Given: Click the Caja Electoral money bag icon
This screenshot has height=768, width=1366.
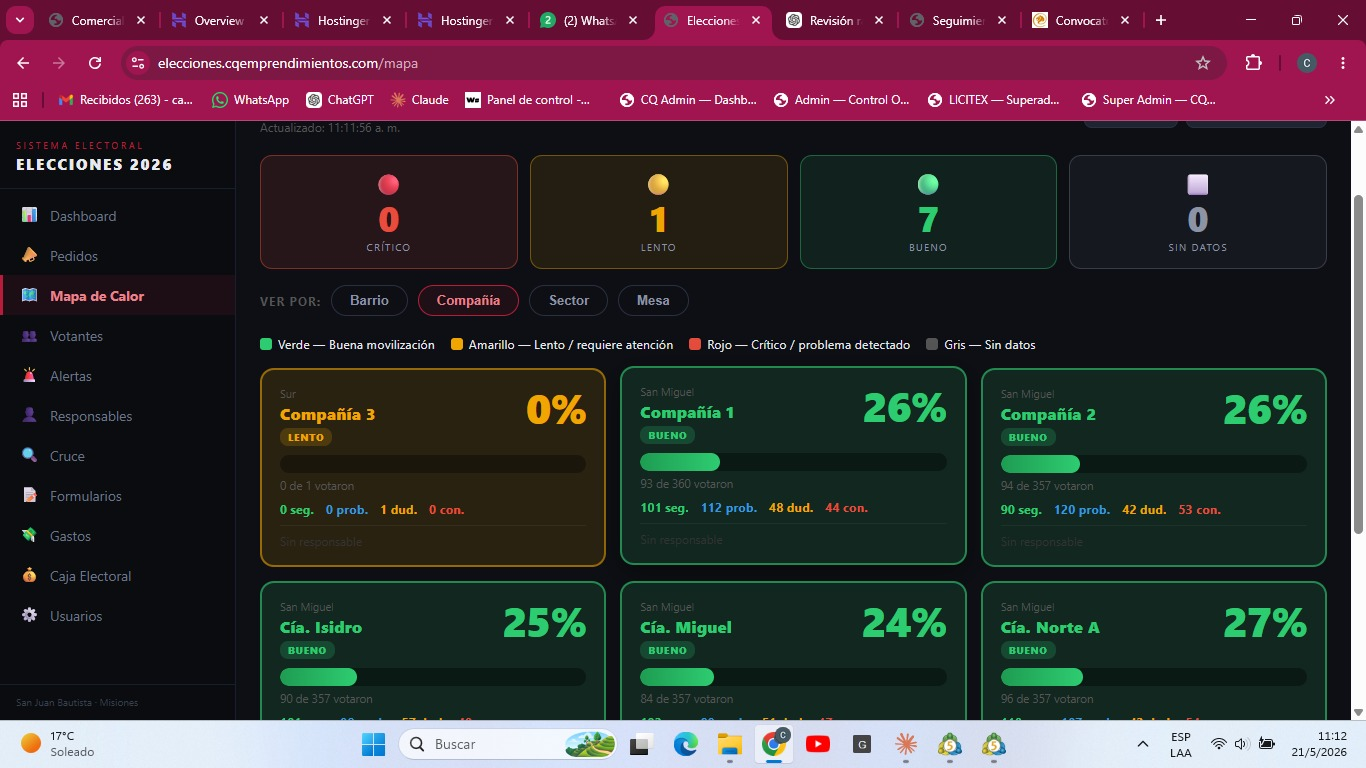Looking at the screenshot, I should point(30,575).
